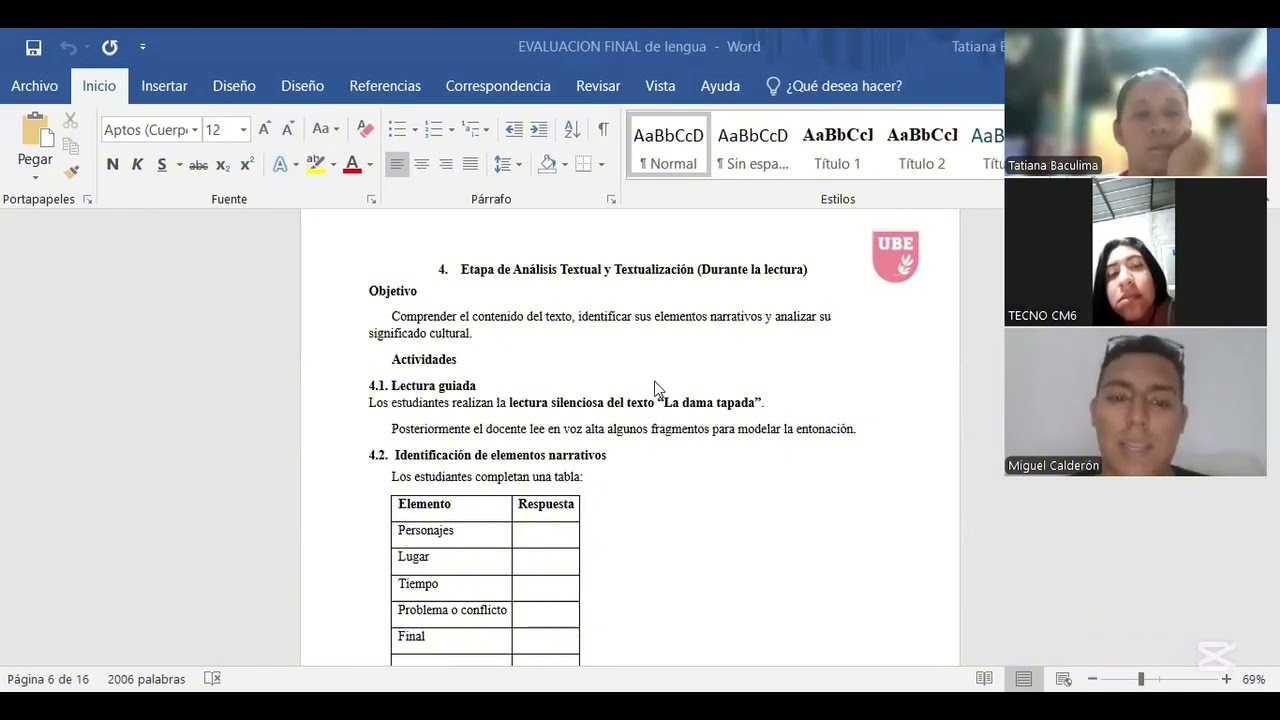Open the Fuente dialog launcher
The height and width of the screenshot is (720, 1280).
click(372, 200)
